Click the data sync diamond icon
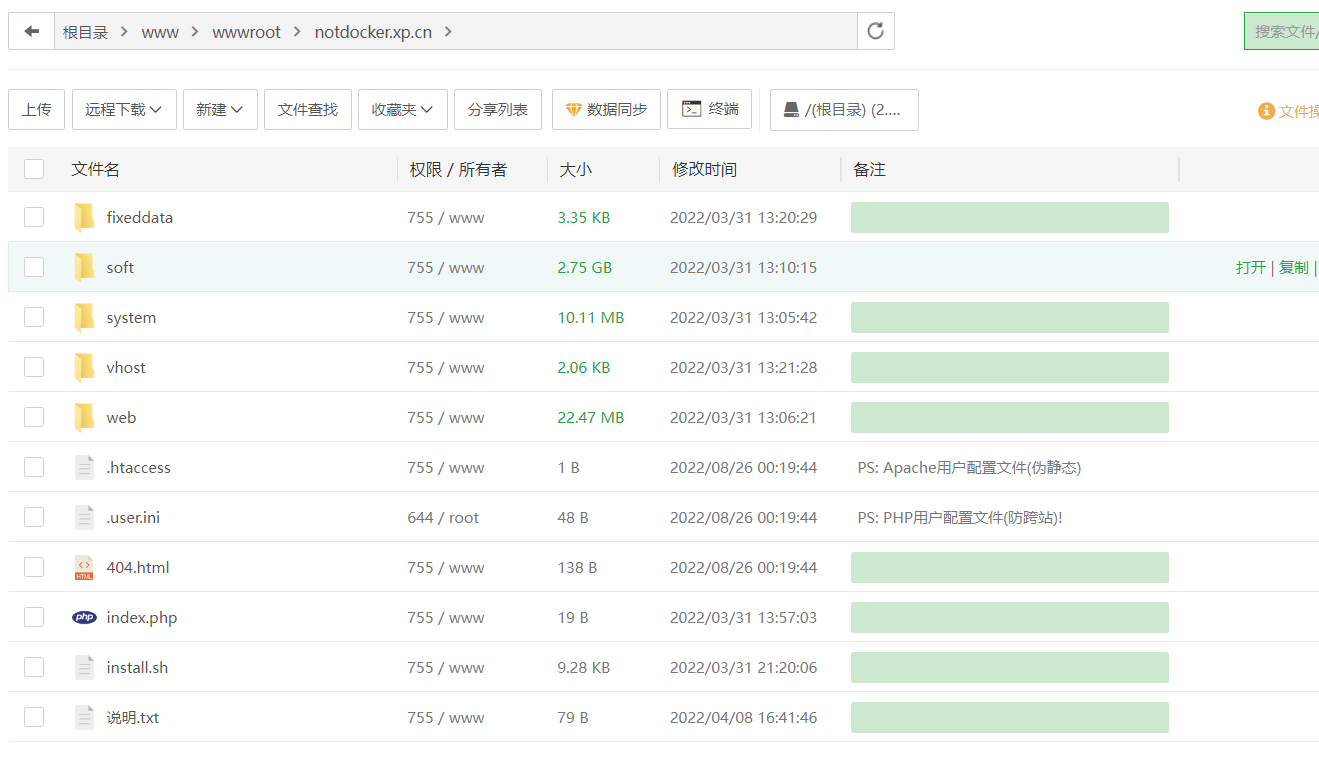 573,110
